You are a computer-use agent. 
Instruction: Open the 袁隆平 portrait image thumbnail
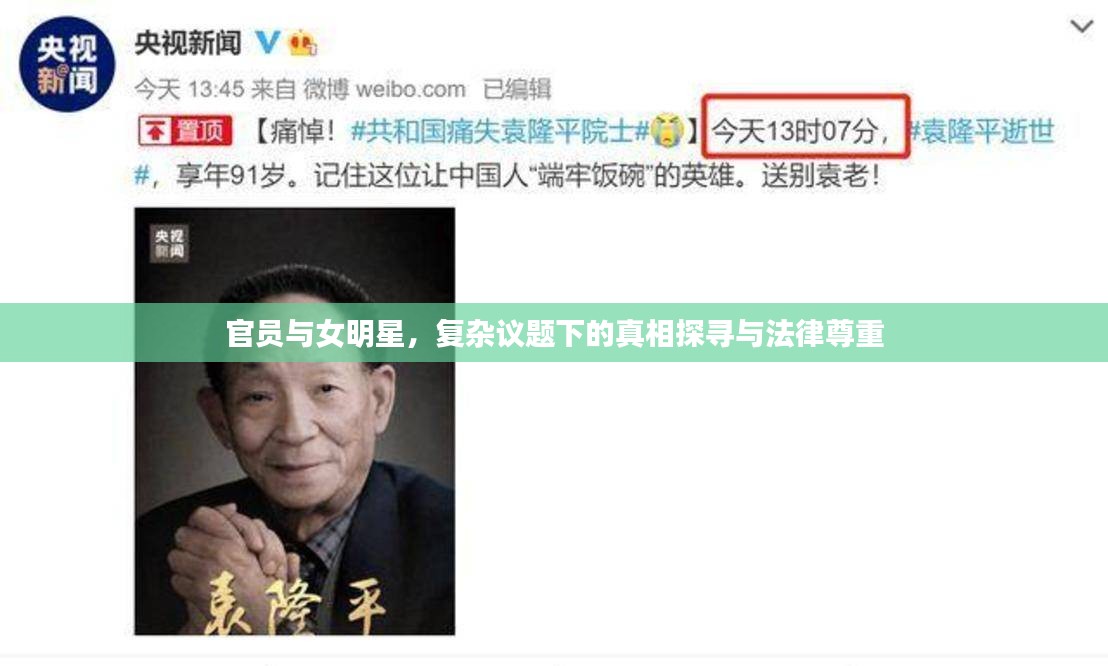[295, 421]
